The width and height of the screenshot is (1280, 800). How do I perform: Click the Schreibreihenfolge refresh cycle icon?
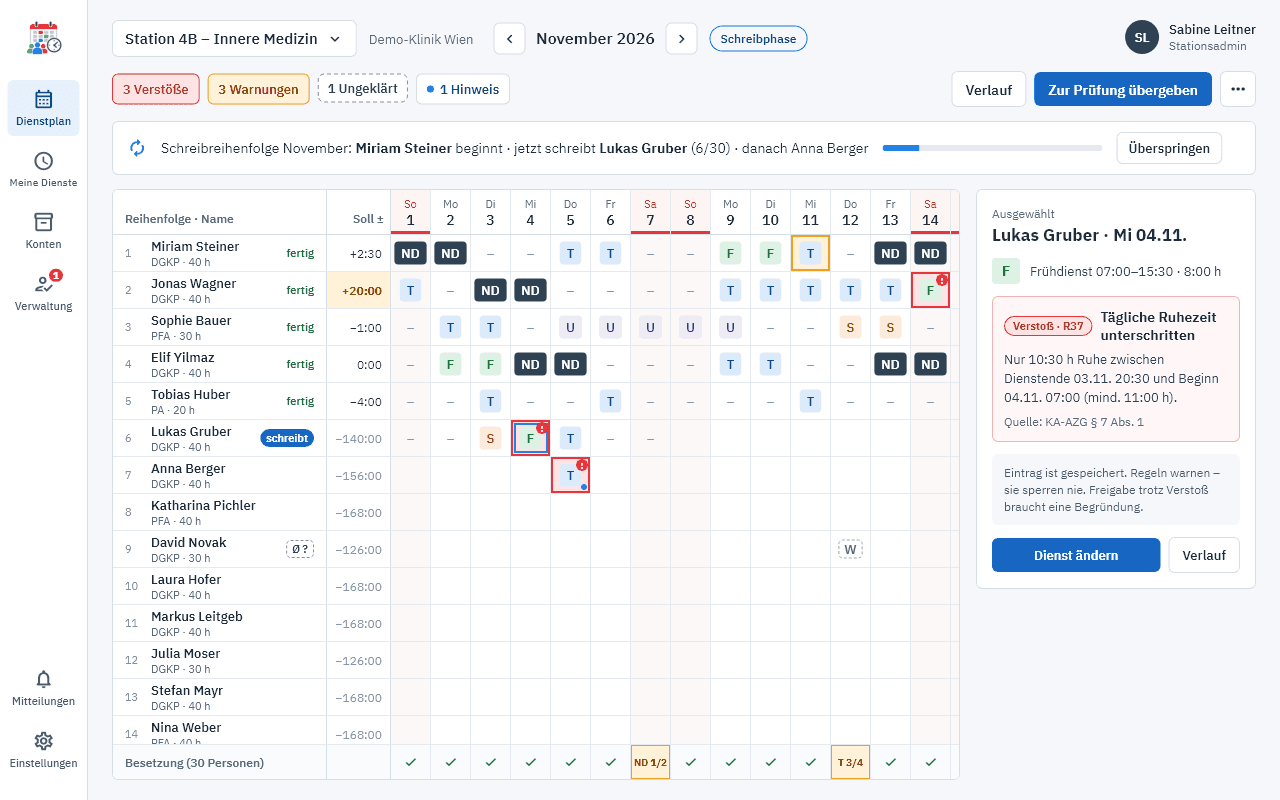tap(137, 148)
